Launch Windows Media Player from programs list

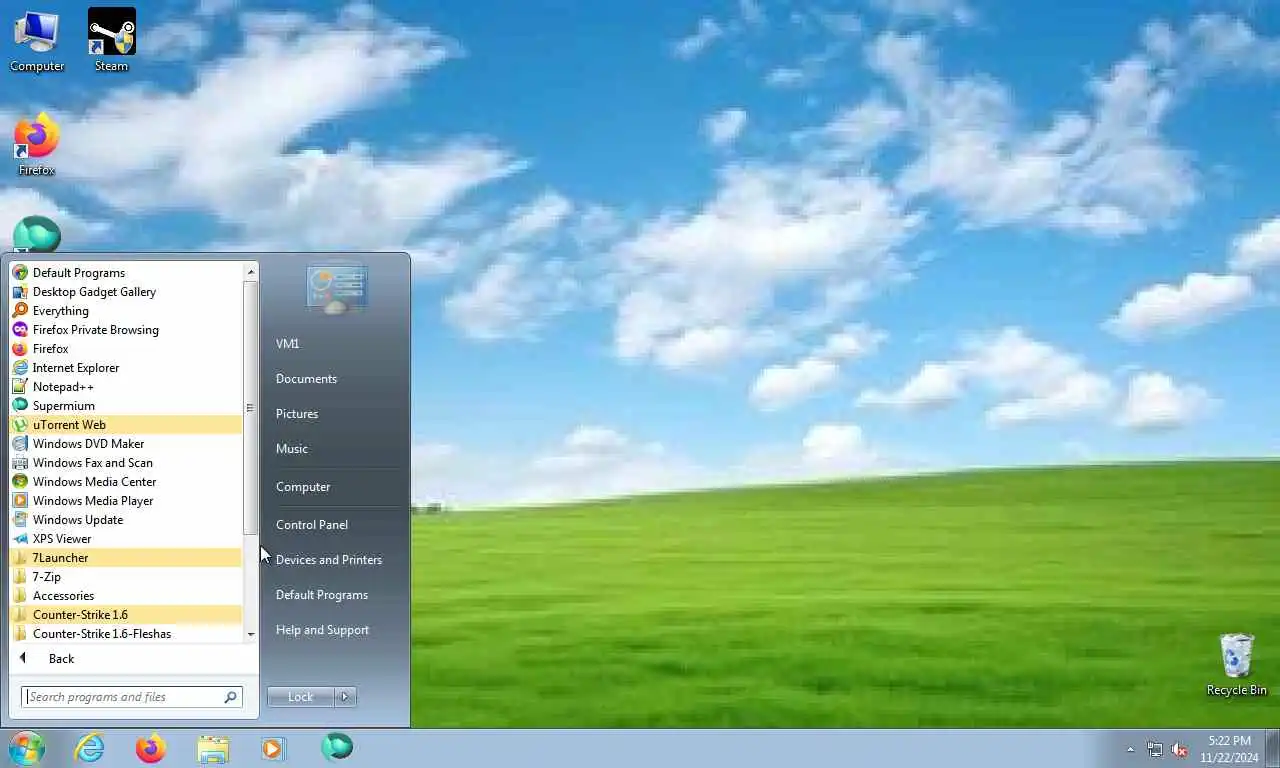pyautogui.click(x=126, y=500)
